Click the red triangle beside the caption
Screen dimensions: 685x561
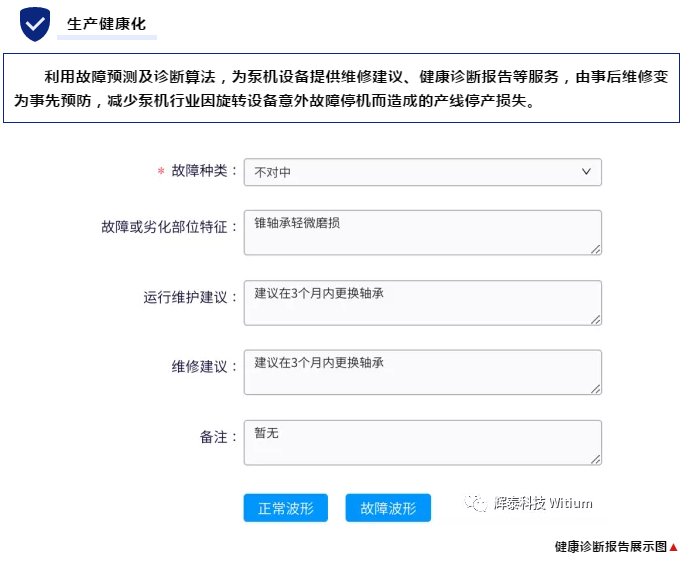pyautogui.click(x=674, y=547)
